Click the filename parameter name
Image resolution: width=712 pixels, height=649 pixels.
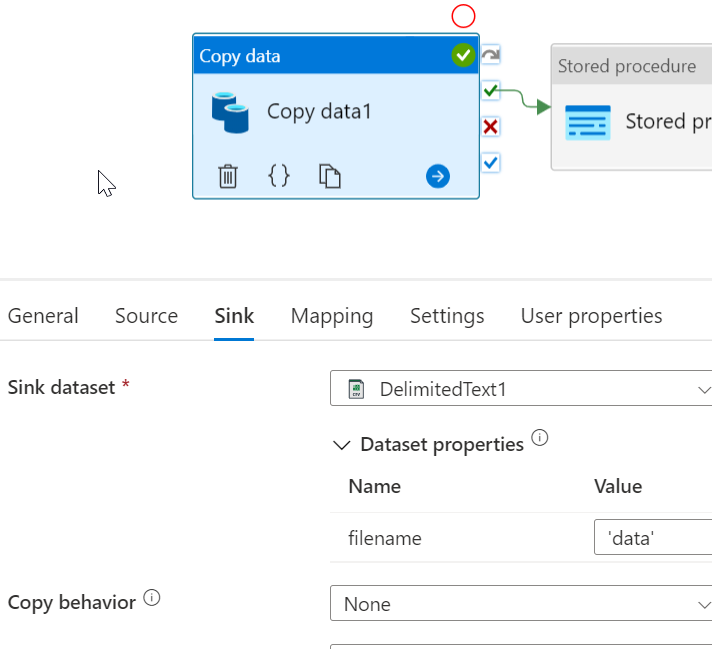(x=385, y=538)
